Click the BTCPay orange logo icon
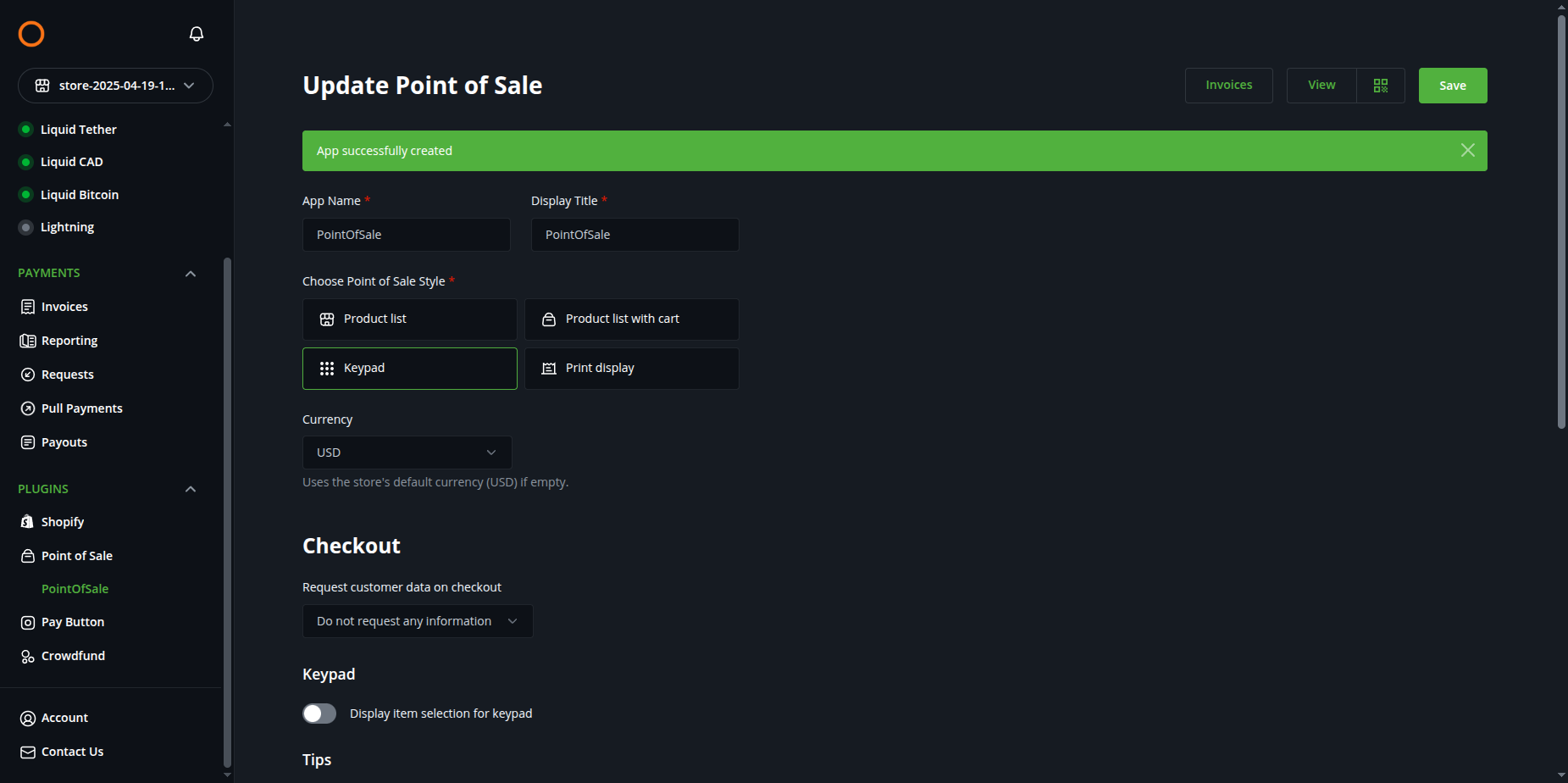The width and height of the screenshot is (1568, 783). [x=31, y=34]
